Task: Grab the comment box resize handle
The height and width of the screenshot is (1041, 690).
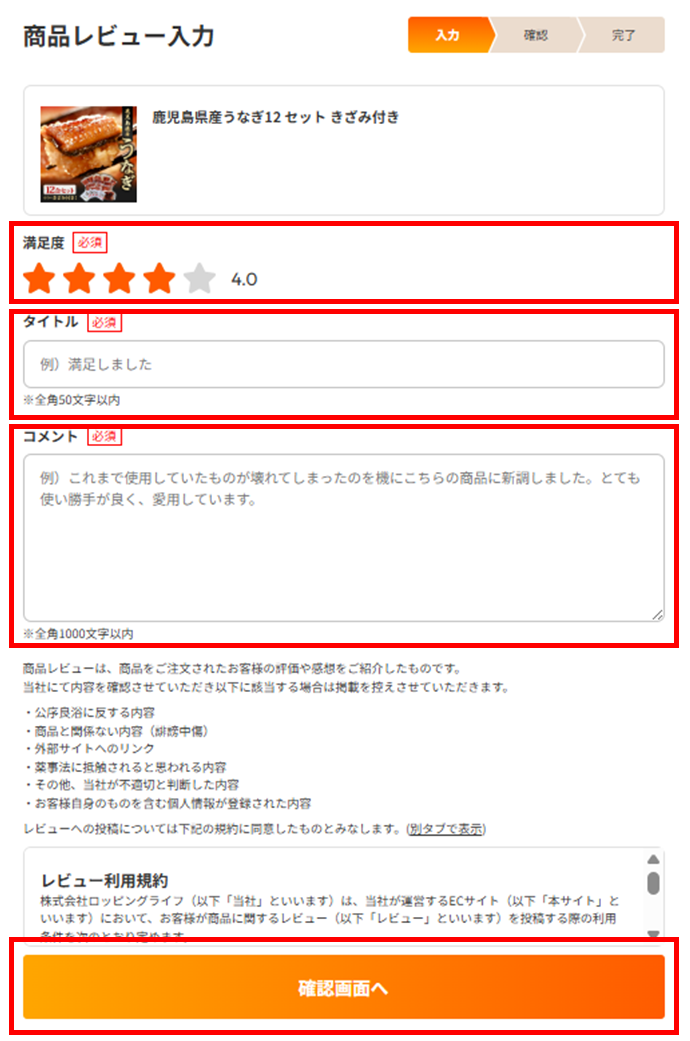Action: pyautogui.click(x=657, y=615)
